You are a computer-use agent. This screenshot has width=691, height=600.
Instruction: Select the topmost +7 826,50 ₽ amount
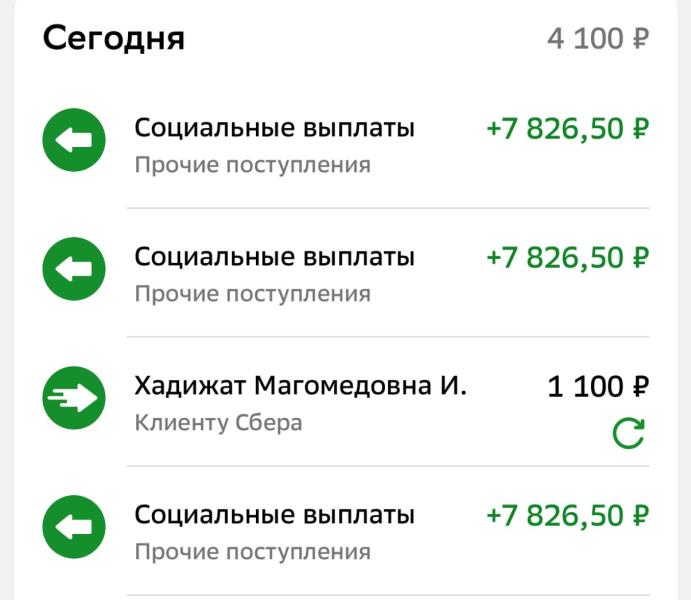(x=568, y=129)
